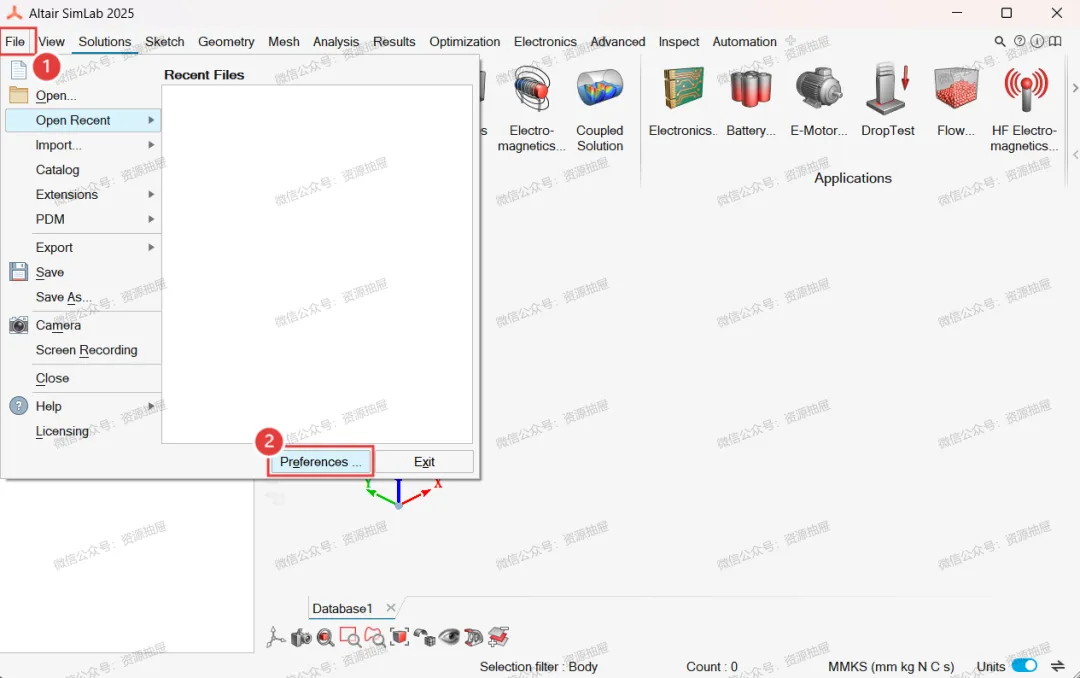
Task: Collapse ribbon with left chevron at right edge
Action: pyautogui.click(x=1074, y=155)
